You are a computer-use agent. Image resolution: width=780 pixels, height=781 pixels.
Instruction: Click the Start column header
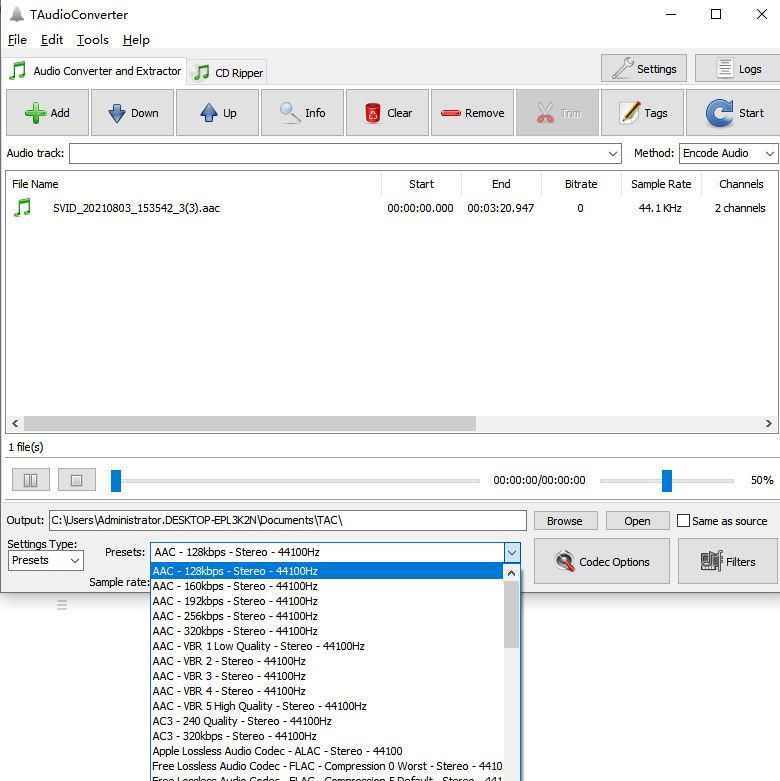tap(421, 184)
